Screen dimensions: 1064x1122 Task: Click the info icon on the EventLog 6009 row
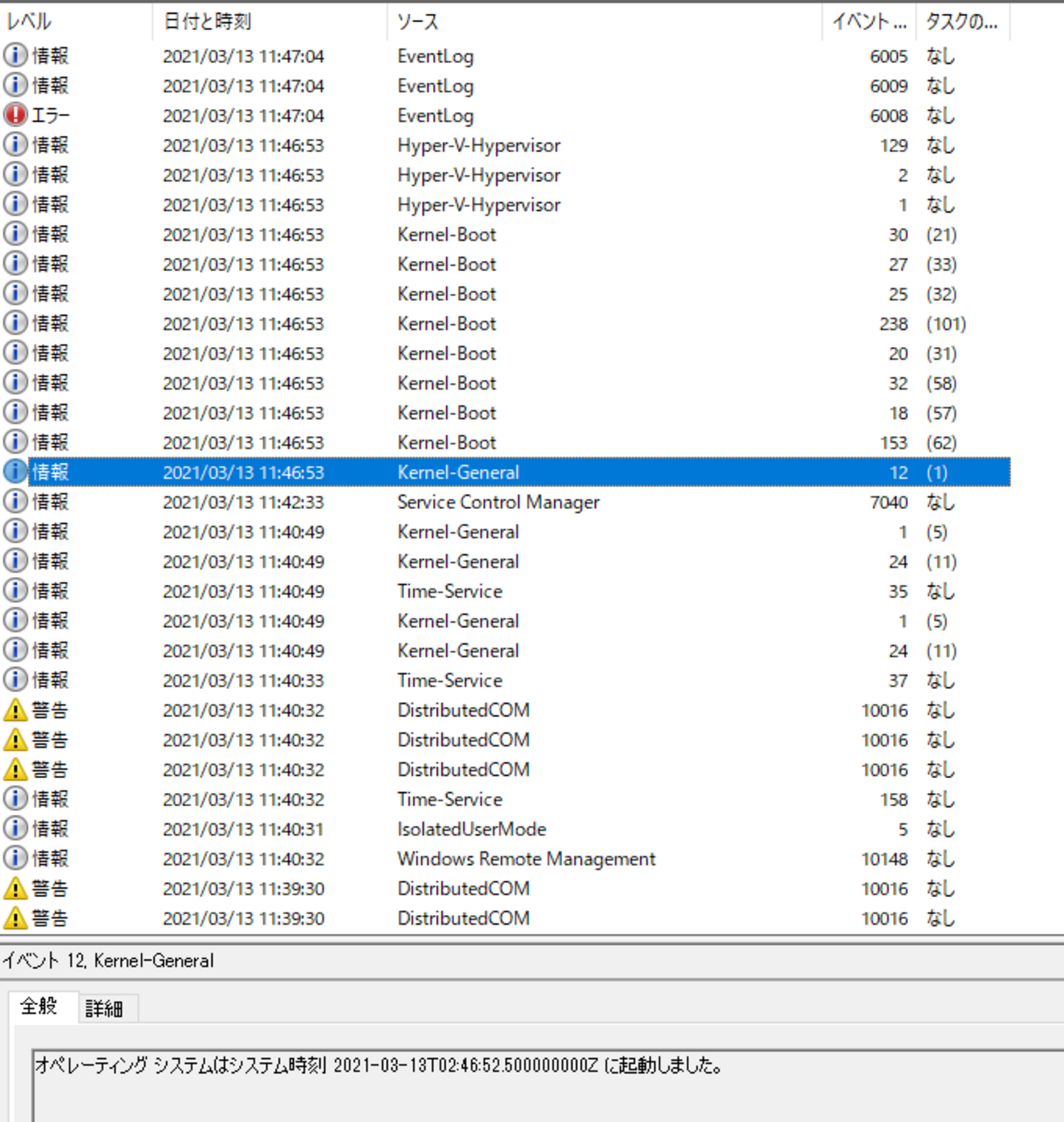(15, 85)
